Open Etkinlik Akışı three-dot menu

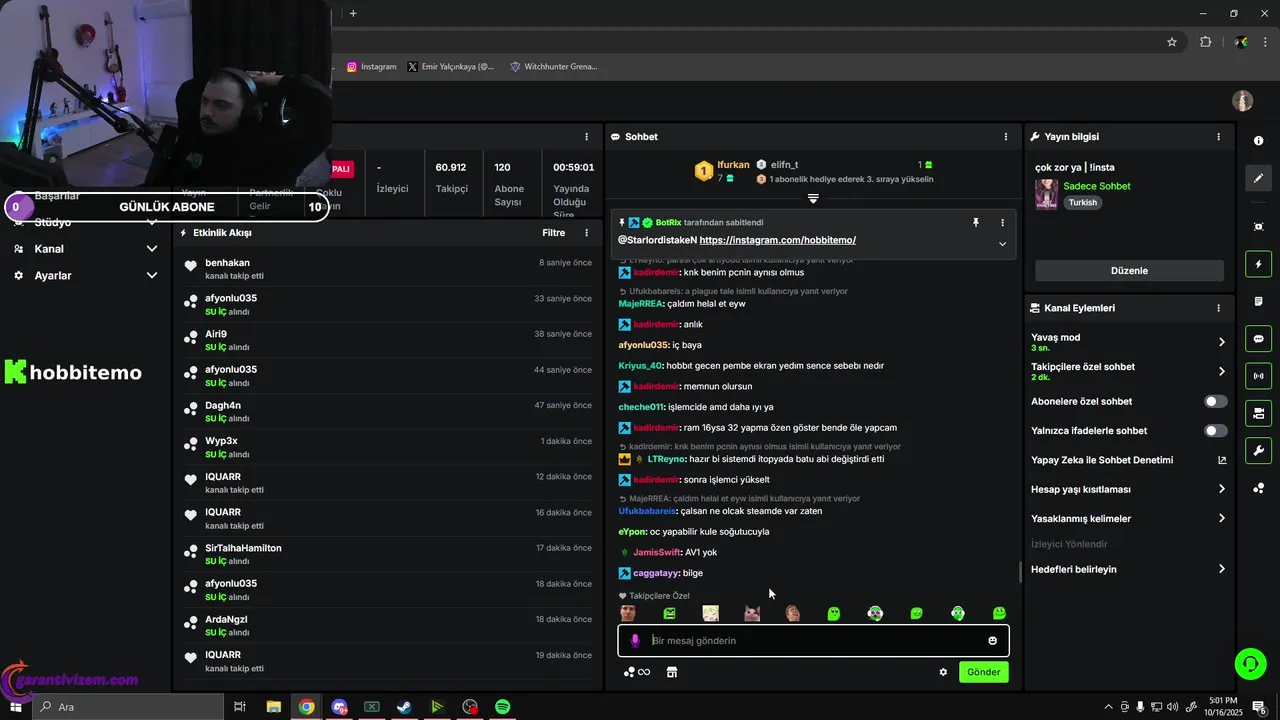(x=587, y=233)
